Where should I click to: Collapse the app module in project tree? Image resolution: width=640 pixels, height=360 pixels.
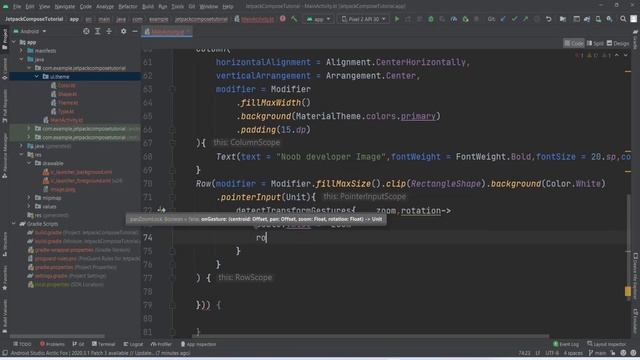coord(14,42)
